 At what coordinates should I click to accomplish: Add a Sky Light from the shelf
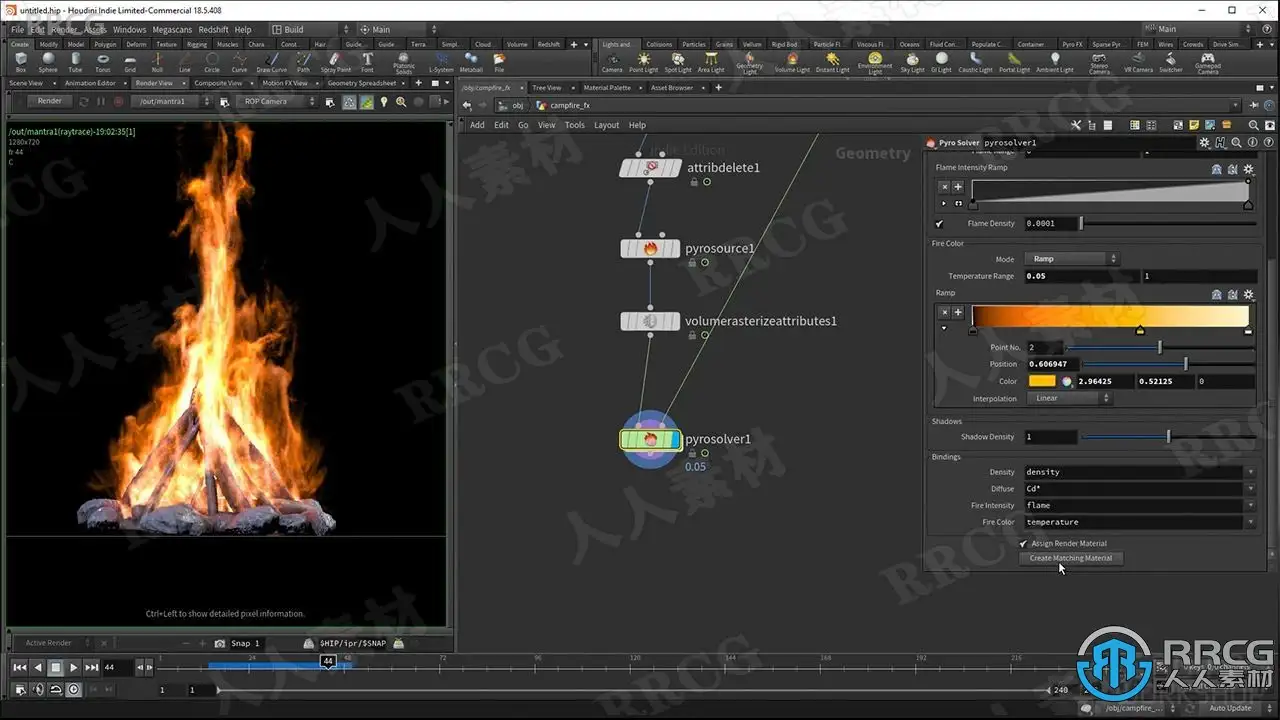(x=913, y=63)
